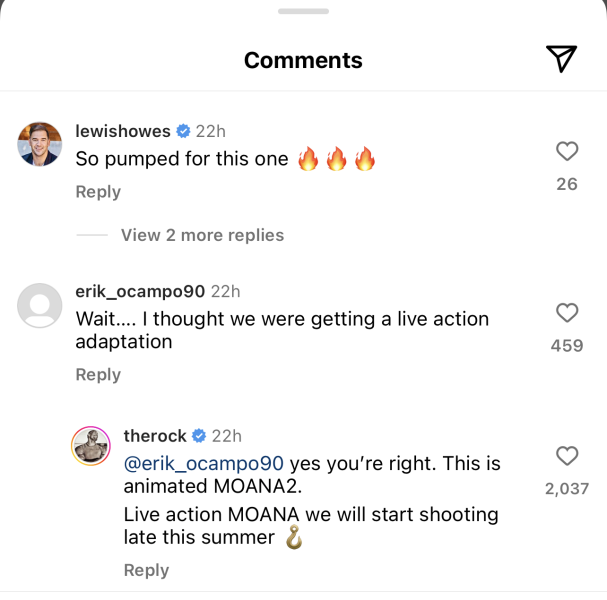The height and width of the screenshot is (600, 607).
Task: Open the lewishowes username link
Action: pyautogui.click(x=123, y=131)
